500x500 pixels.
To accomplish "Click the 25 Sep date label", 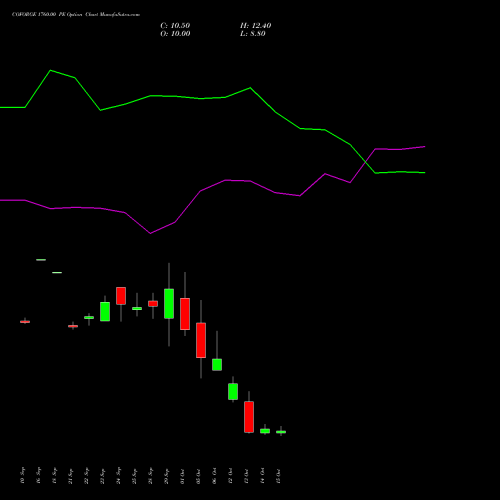I will point(135,476).
